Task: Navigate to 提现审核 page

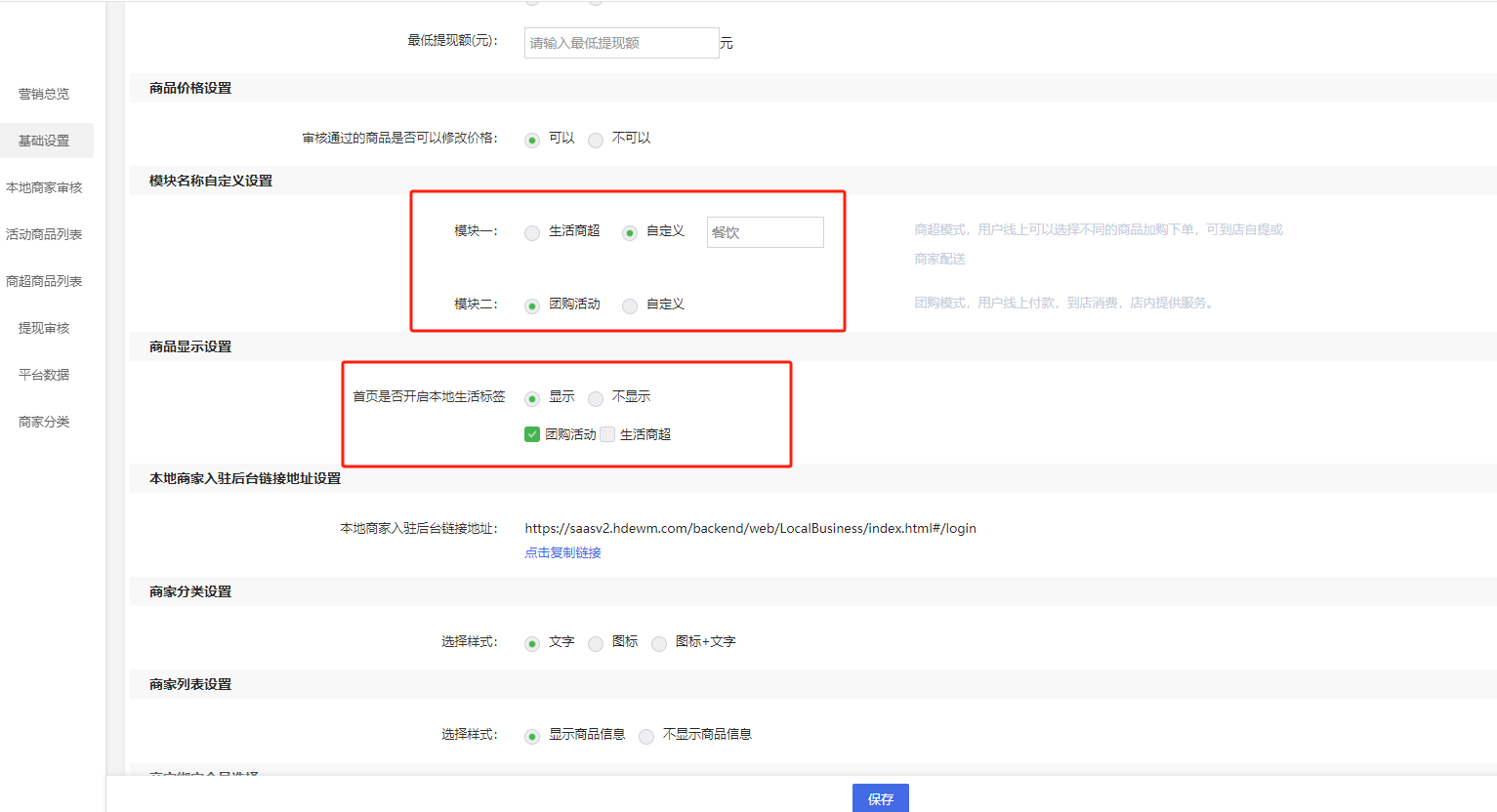Action: pos(44,328)
